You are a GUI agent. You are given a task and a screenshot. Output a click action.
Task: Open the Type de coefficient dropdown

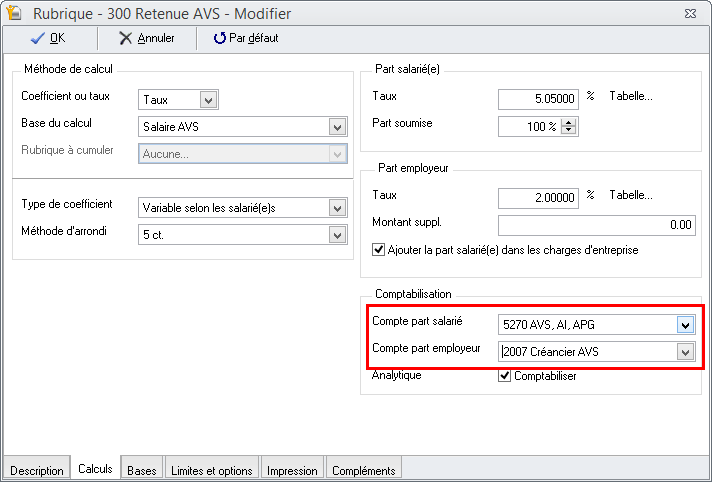pyautogui.click(x=338, y=207)
